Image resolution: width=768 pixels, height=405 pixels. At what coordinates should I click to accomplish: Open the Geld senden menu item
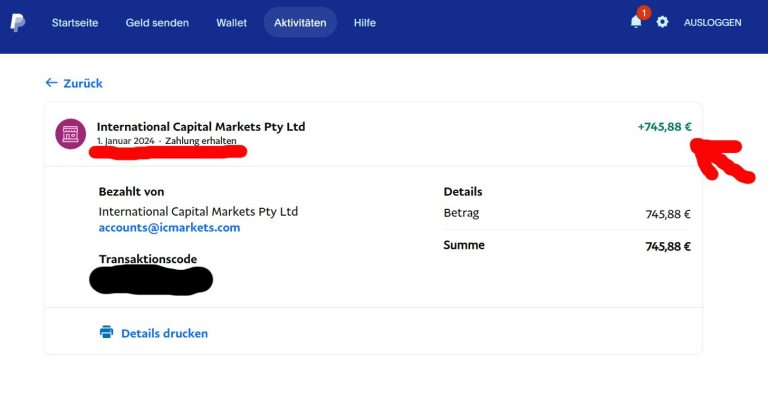[x=157, y=23]
